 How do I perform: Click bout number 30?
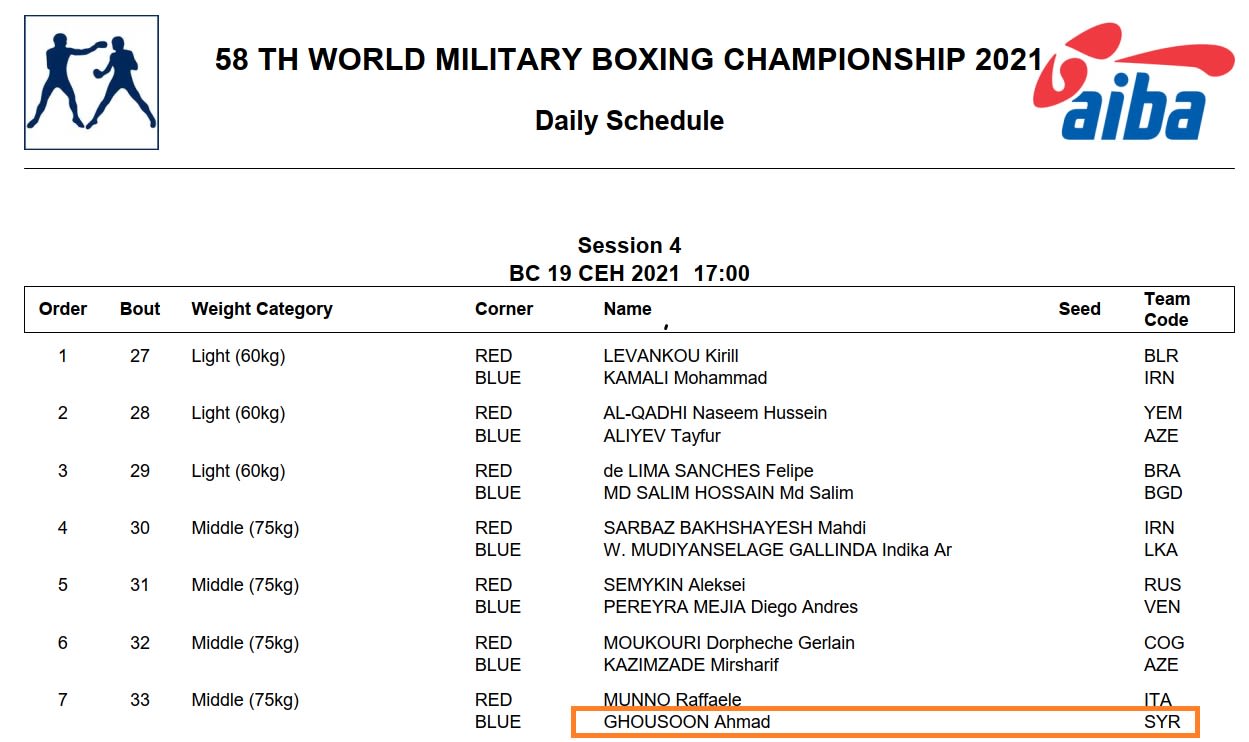click(140, 528)
